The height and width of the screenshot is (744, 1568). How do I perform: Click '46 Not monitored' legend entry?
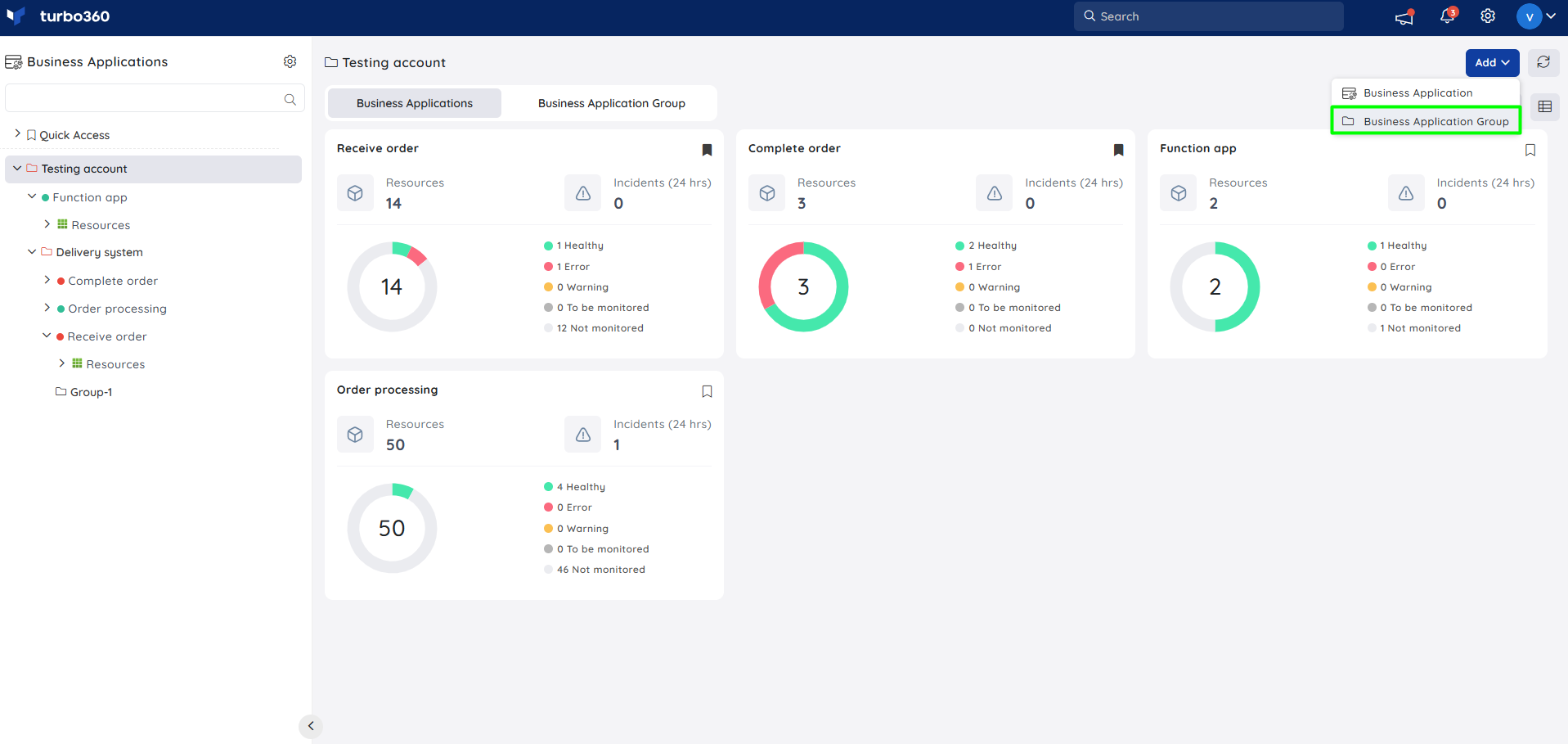(x=595, y=570)
